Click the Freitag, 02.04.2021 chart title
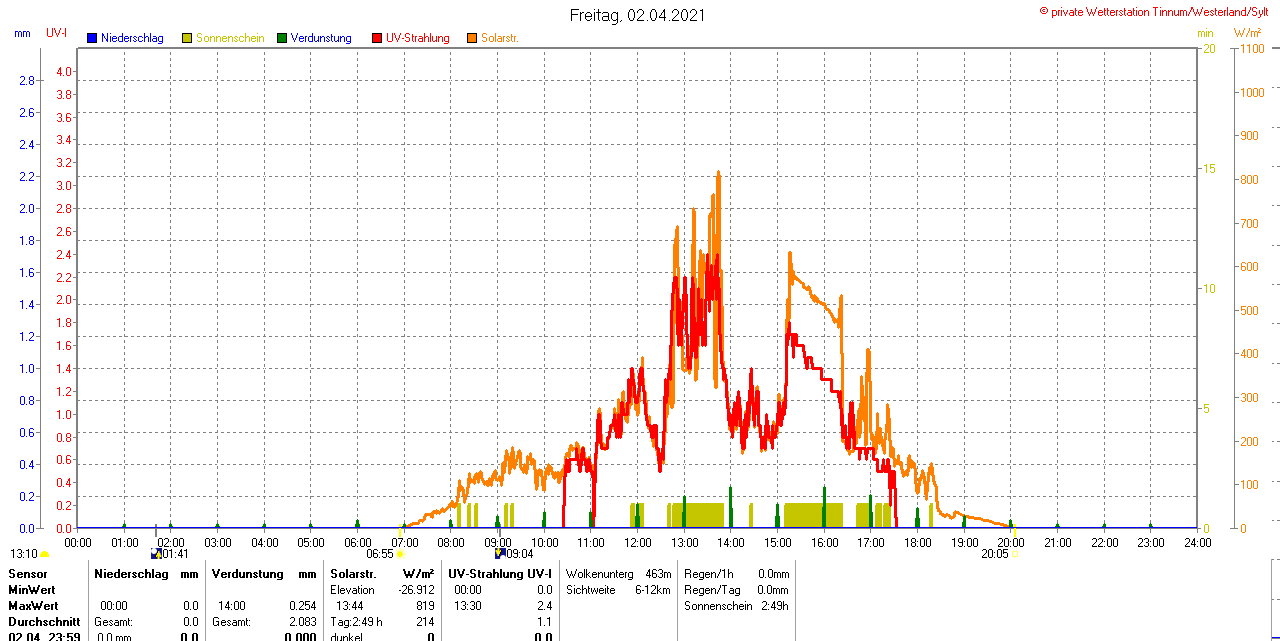The width and height of the screenshot is (1280, 641). [x=637, y=15]
